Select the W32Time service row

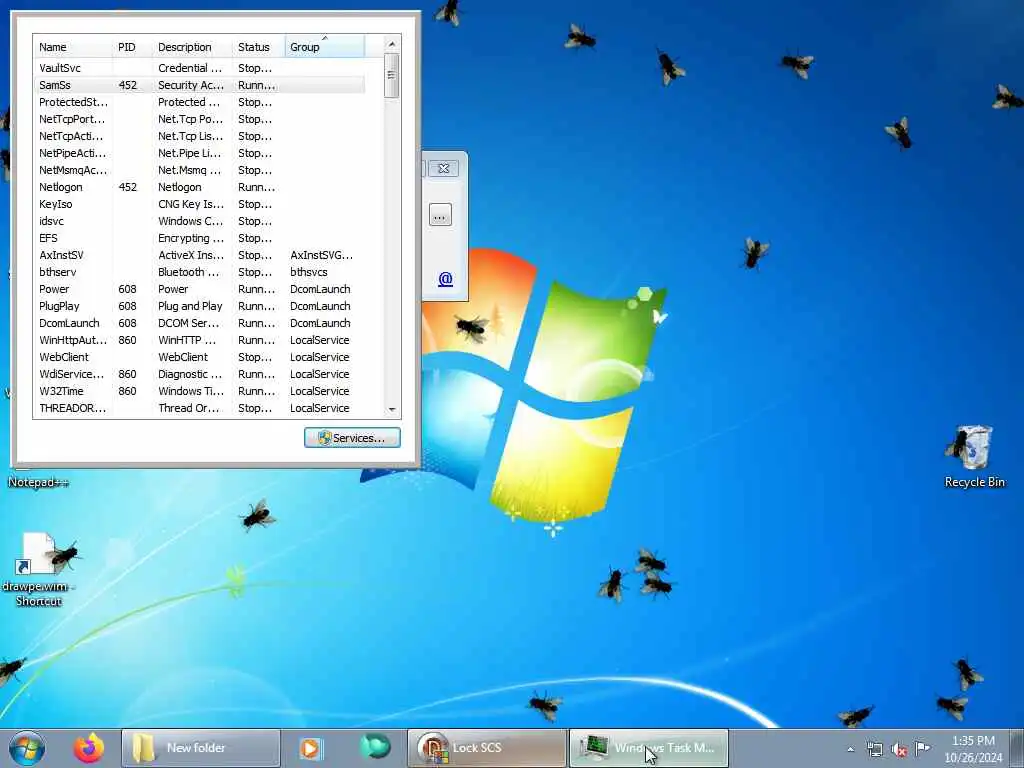[199, 391]
